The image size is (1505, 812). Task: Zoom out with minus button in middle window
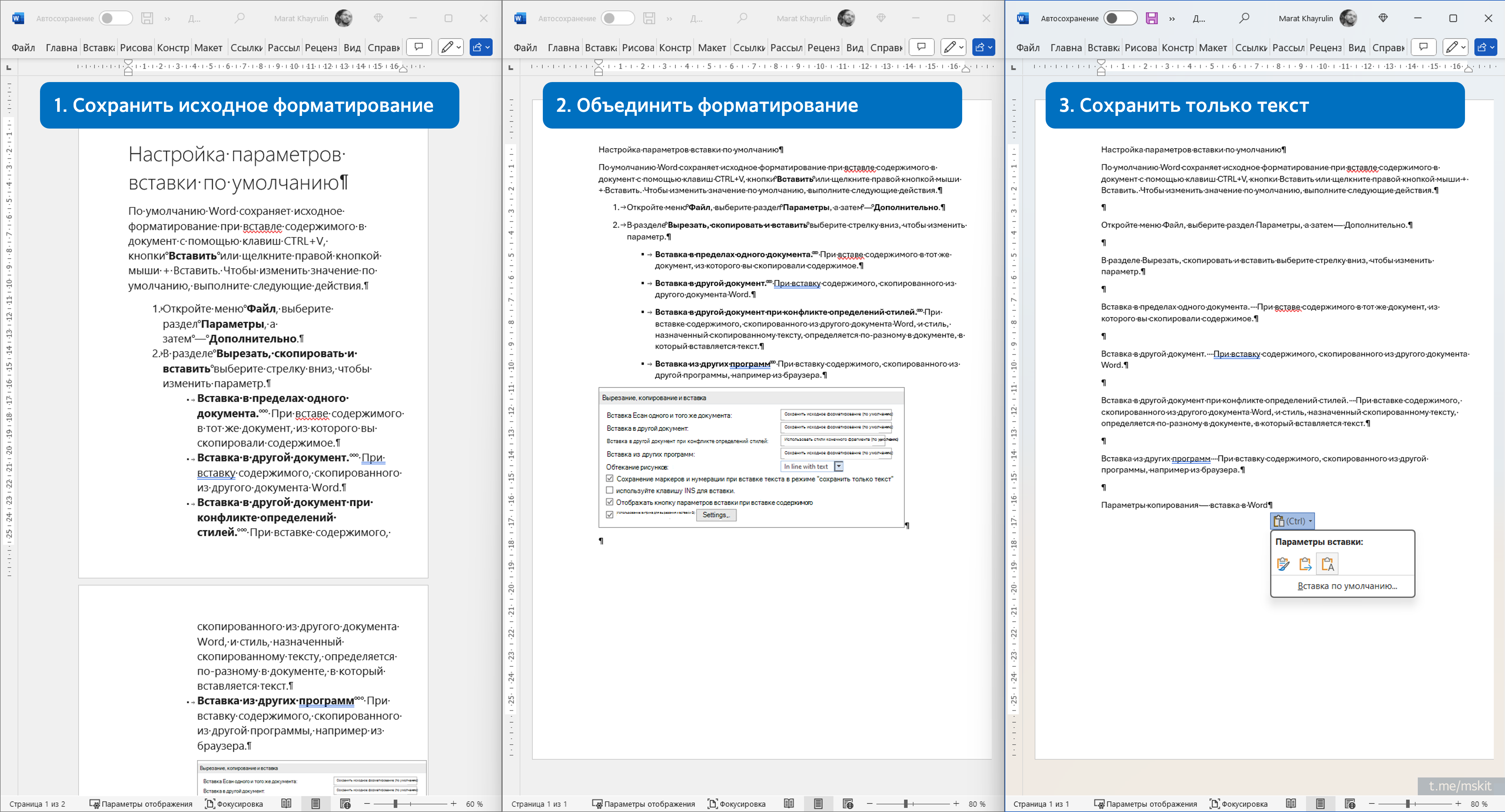[x=869, y=804]
